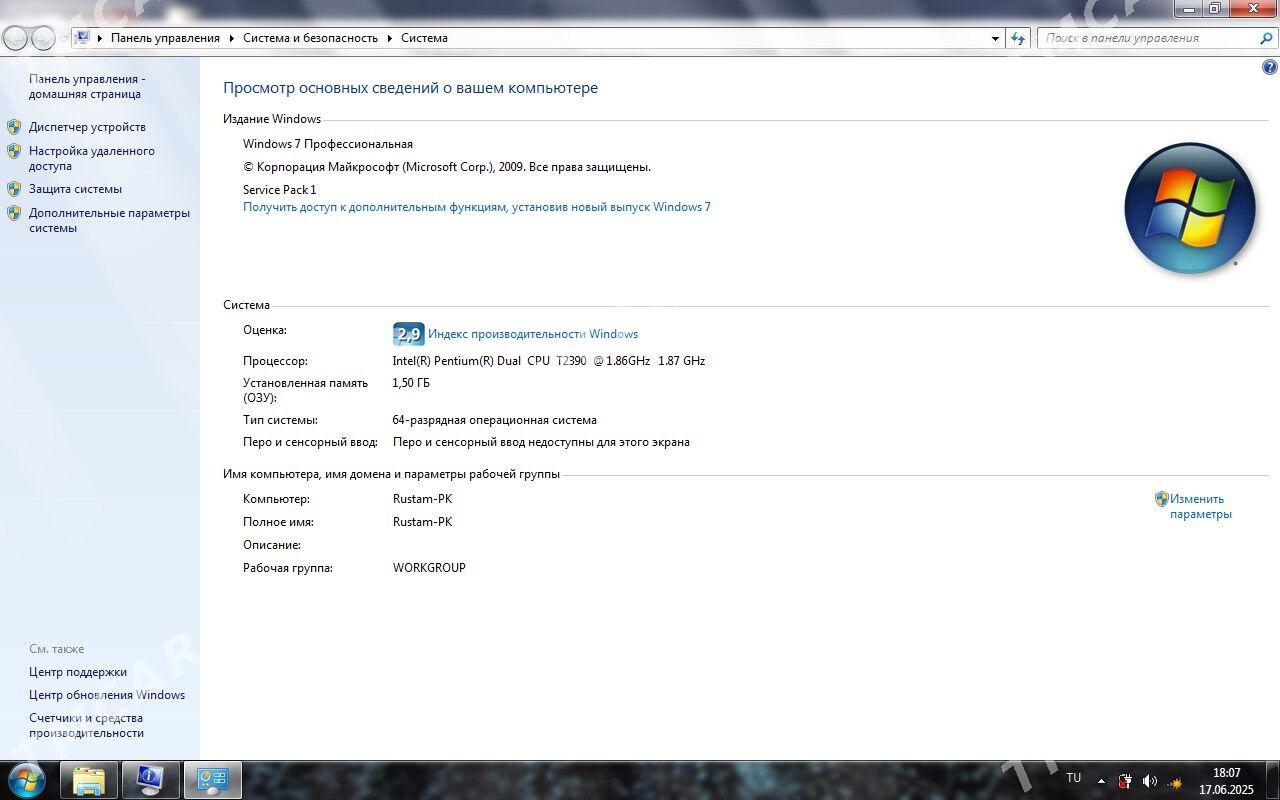
Task: Click the Windows logo image
Action: click(x=1190, y=208)
